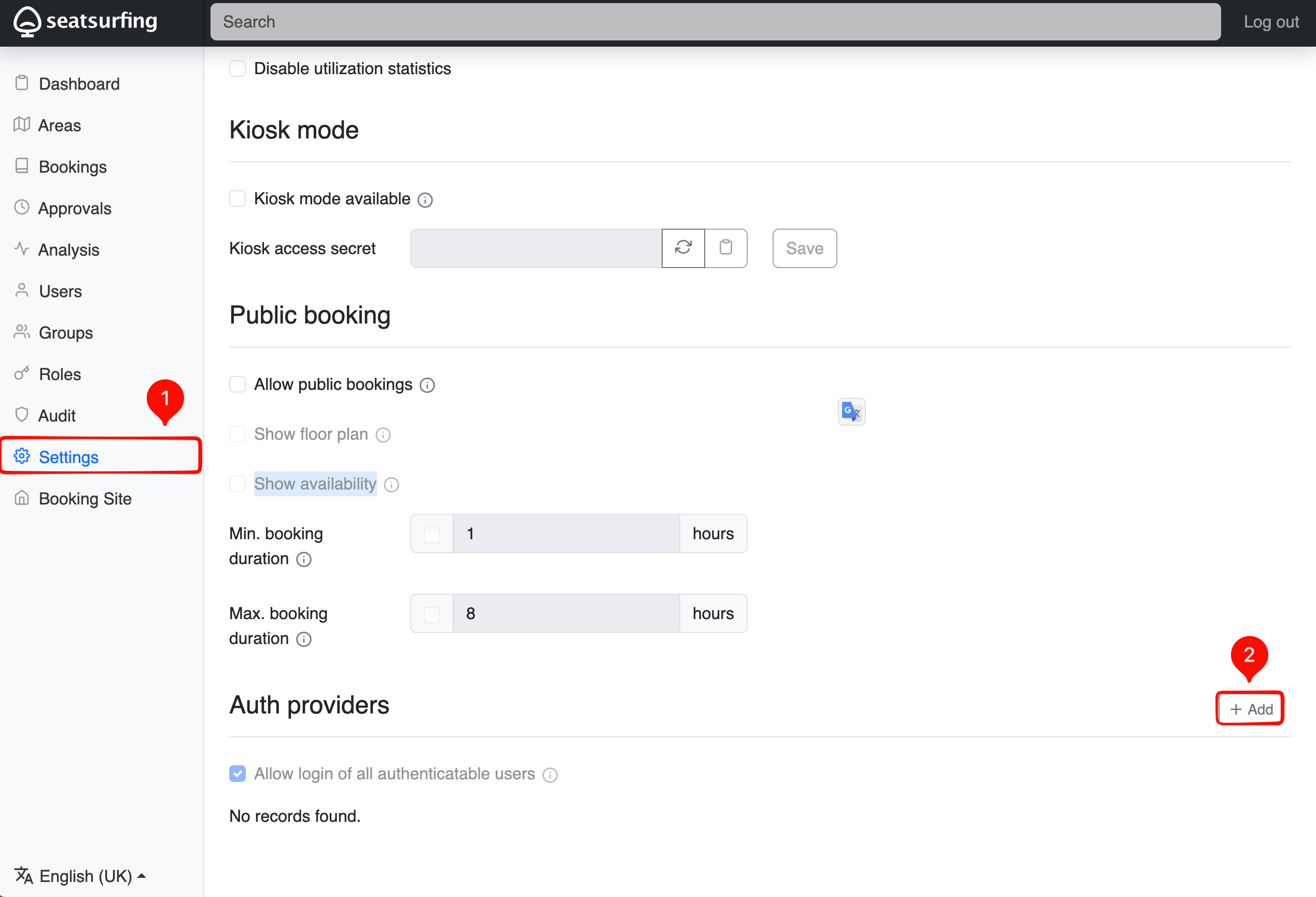This screenshot has width=1316, height=897.
Task: Copy kiosk access secret to clipboard
Action: pos(725,248)
